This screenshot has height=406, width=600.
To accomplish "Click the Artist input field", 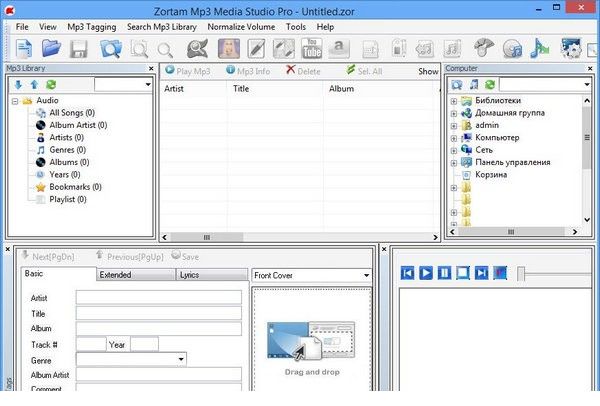I will (x=158, y=297).
